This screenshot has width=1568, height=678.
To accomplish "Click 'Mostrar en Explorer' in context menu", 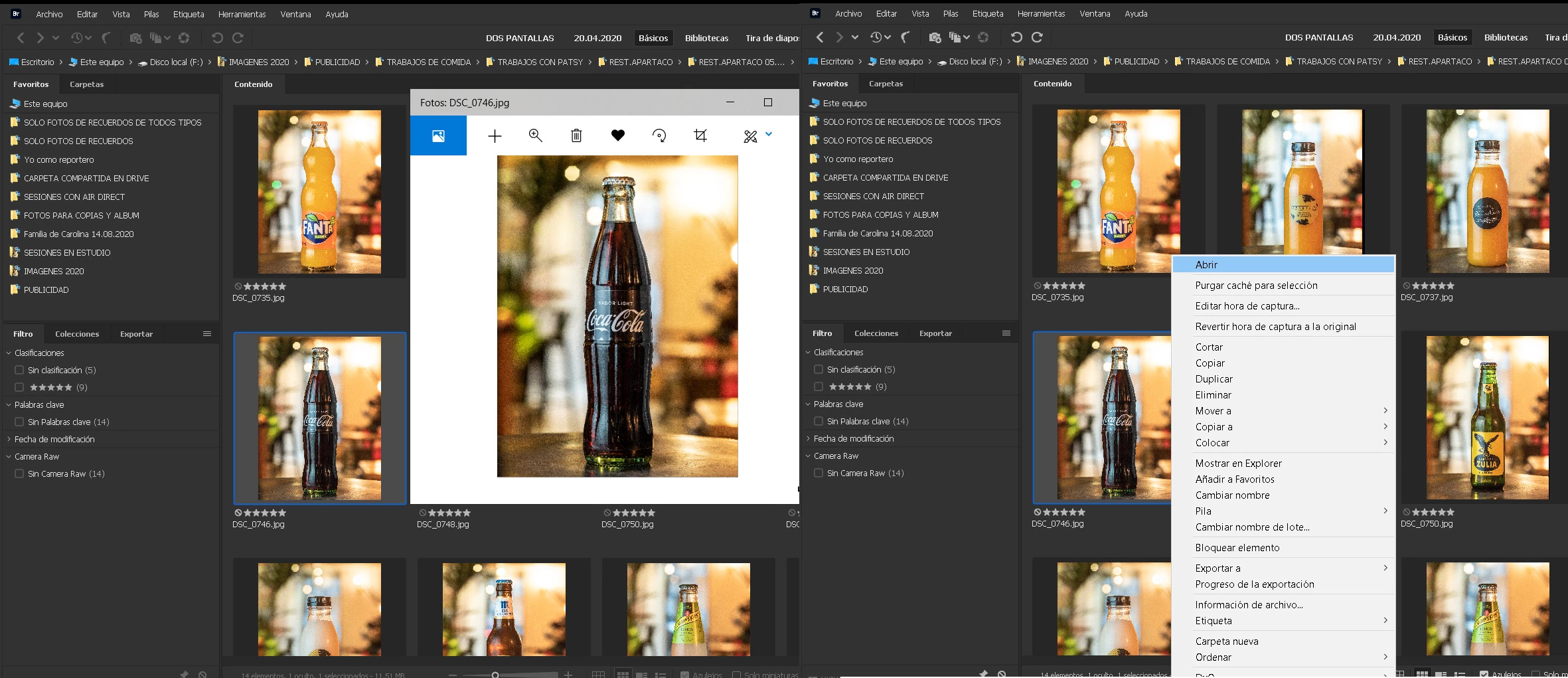I will [x=1238, y=464].
